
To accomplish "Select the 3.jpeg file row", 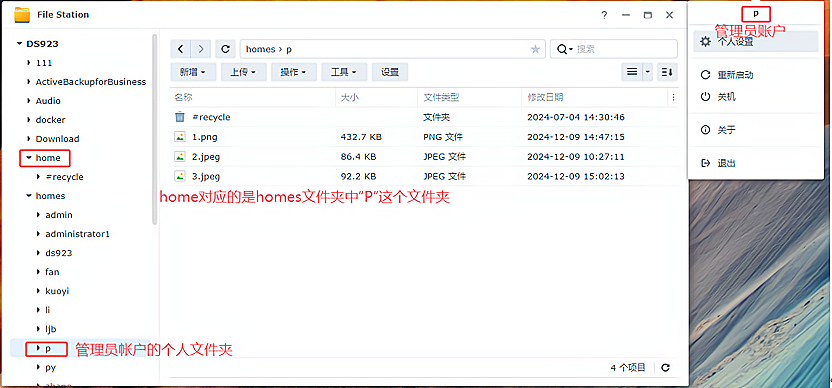I will tap(423, 176).
